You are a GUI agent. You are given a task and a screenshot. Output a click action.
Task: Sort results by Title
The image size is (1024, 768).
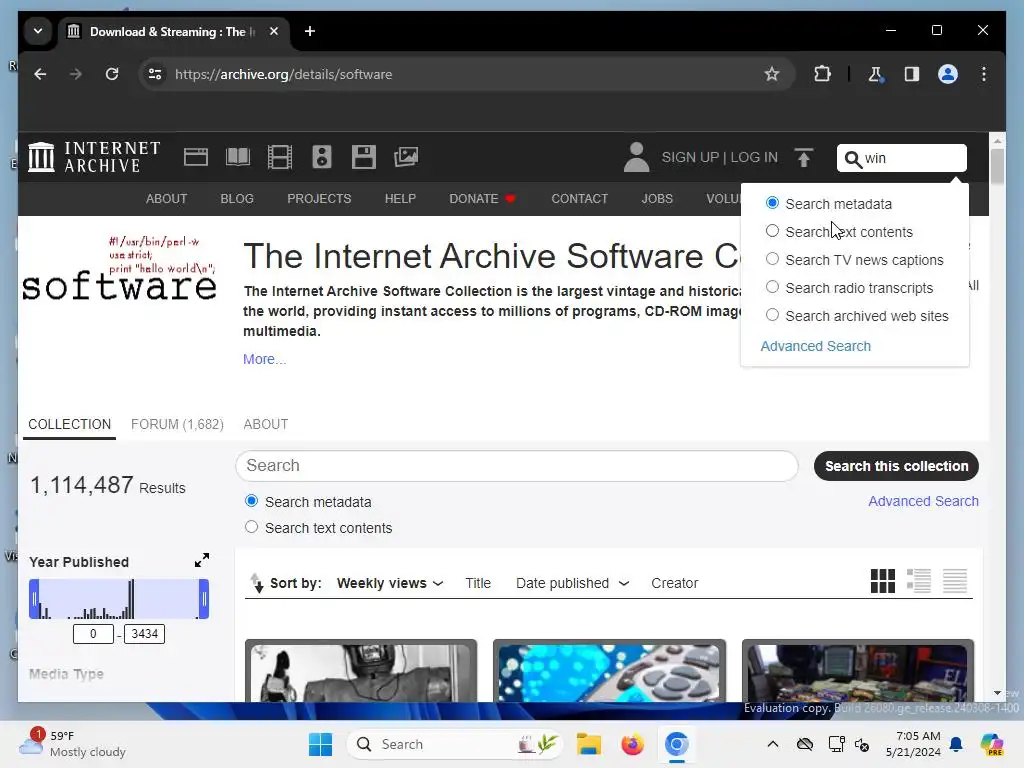pos(478,583)
